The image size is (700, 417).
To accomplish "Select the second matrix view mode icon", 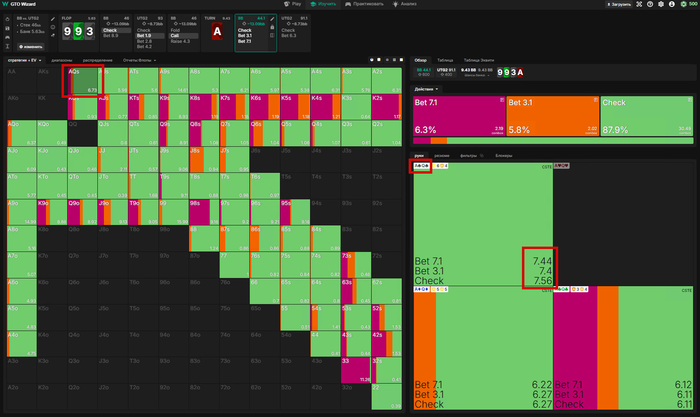I will 379,60.
